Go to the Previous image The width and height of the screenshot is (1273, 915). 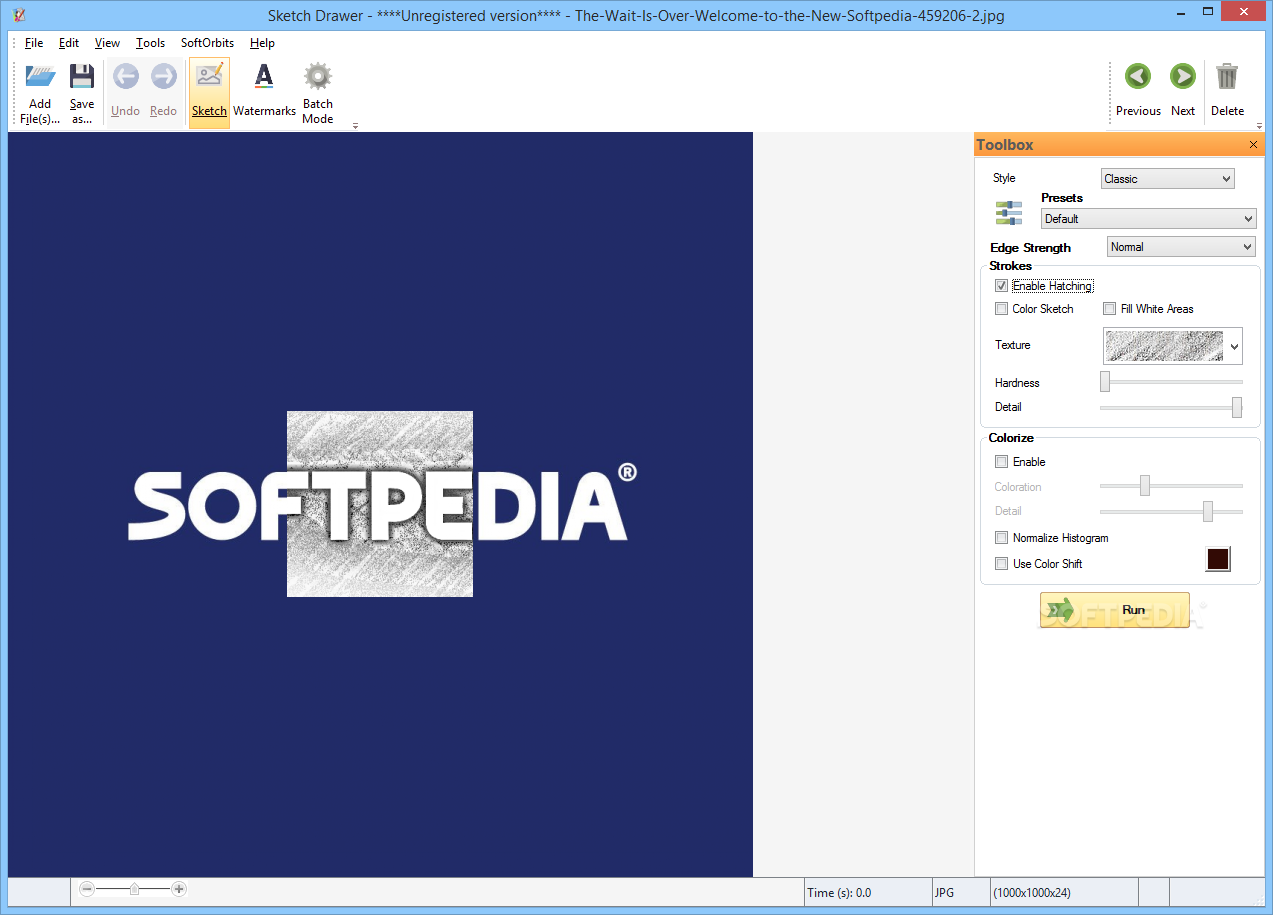coord(1138,78)
